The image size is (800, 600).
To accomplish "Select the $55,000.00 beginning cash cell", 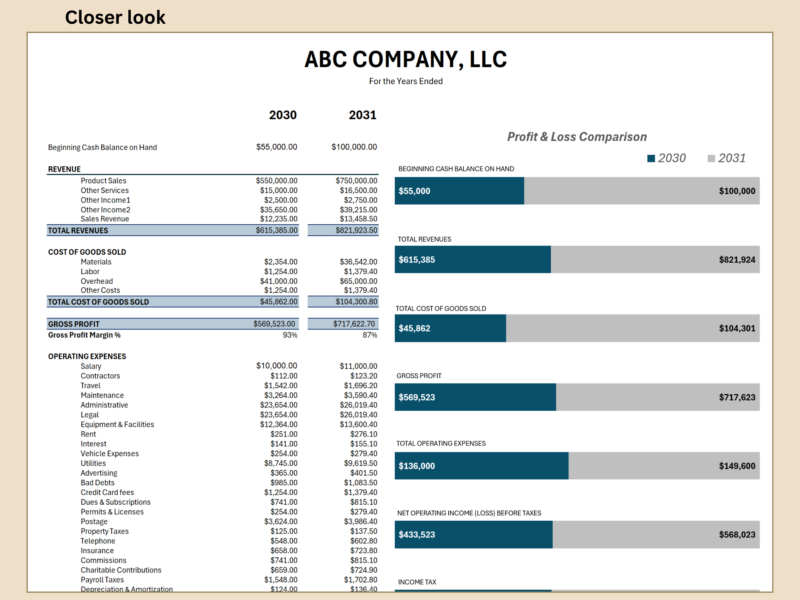I will pos(277,147).
